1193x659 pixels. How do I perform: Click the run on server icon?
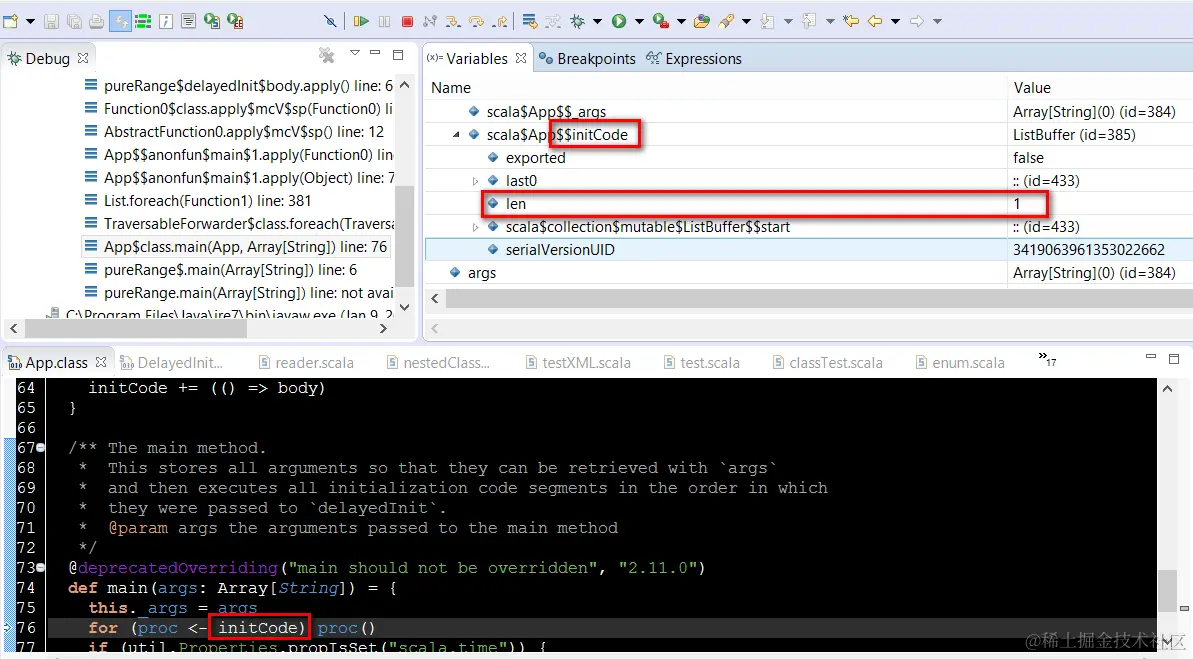(x=212, y=21)
